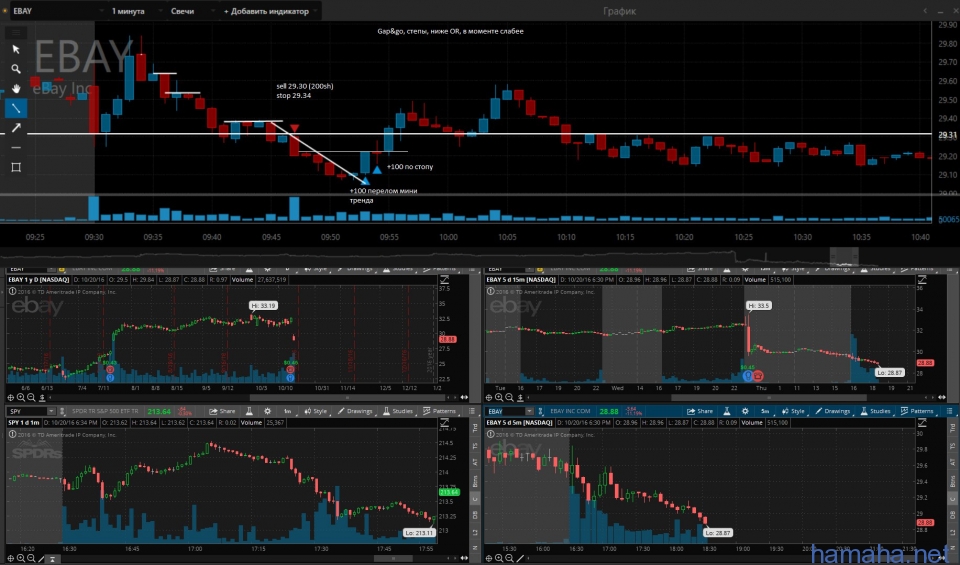Click Share in EBAY 5m toolbar
The height and width of the screenshot is (565, 960).
click(700, 411)
